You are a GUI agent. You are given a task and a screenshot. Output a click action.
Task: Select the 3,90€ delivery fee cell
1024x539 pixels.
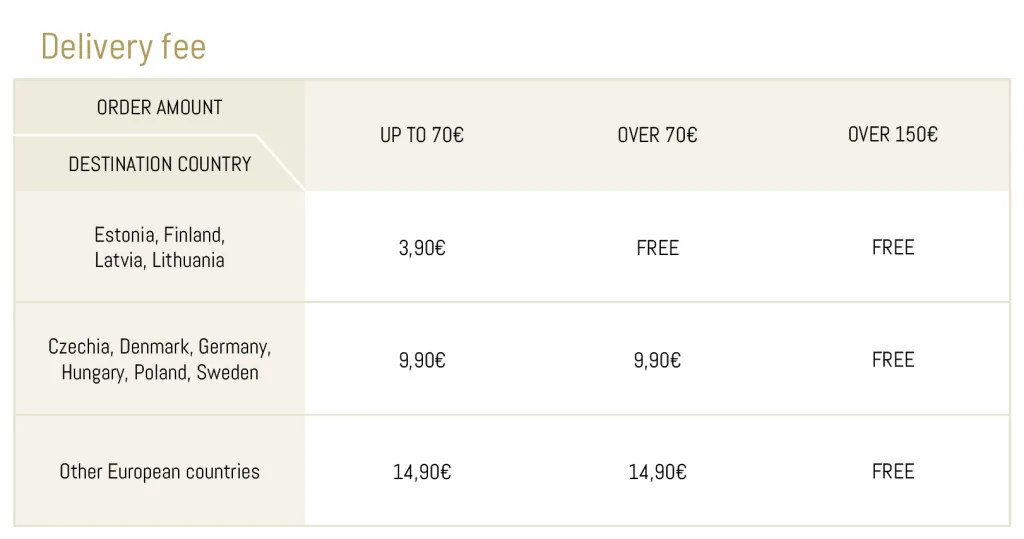(422, 248)
